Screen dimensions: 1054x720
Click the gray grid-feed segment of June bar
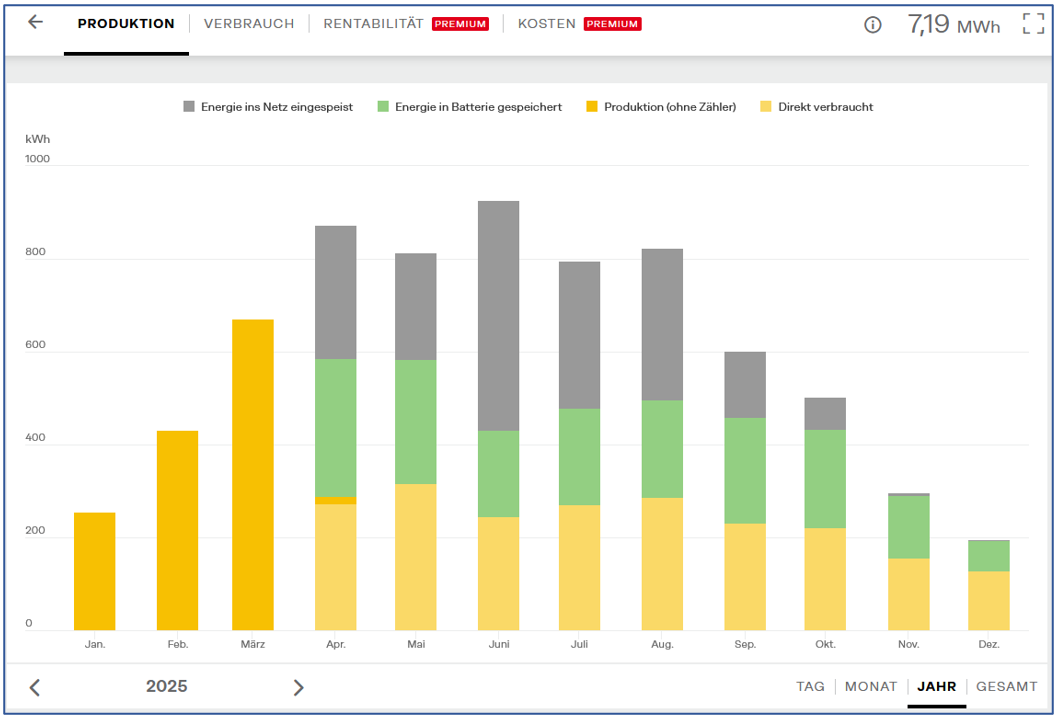(x=498, y=315)
